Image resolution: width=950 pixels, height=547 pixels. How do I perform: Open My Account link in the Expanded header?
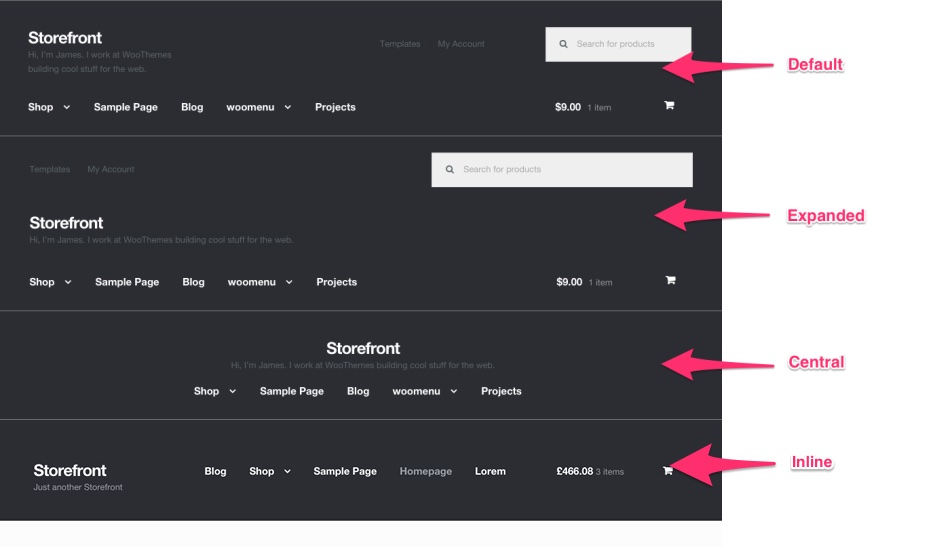(111, 169)
